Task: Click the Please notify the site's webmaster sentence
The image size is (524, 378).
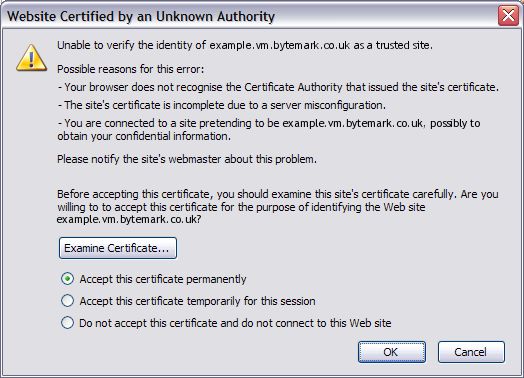Action: [x=187, y=159]
